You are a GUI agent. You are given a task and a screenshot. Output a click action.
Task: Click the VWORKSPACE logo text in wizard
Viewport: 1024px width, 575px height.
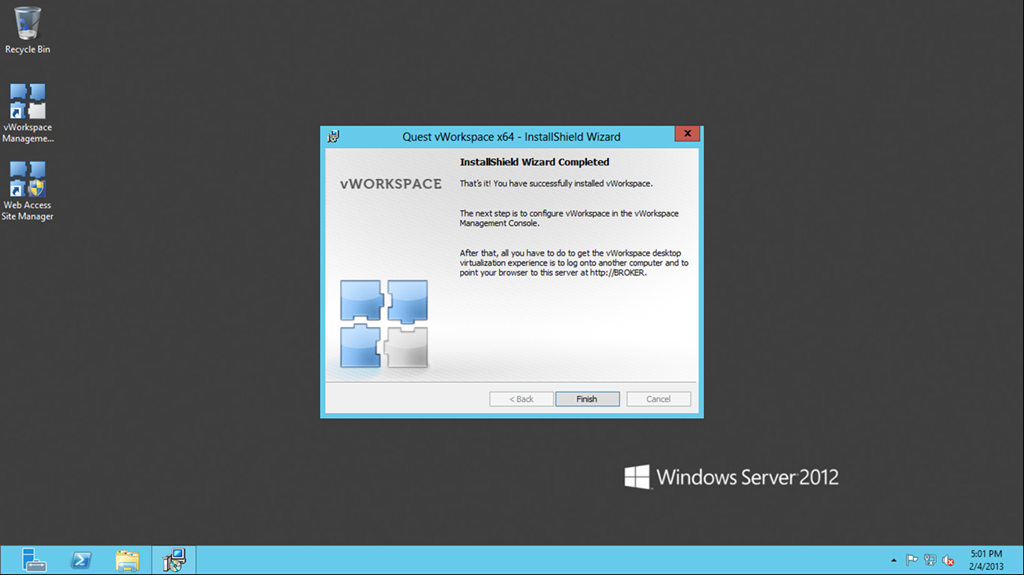(x=391, y=184)
